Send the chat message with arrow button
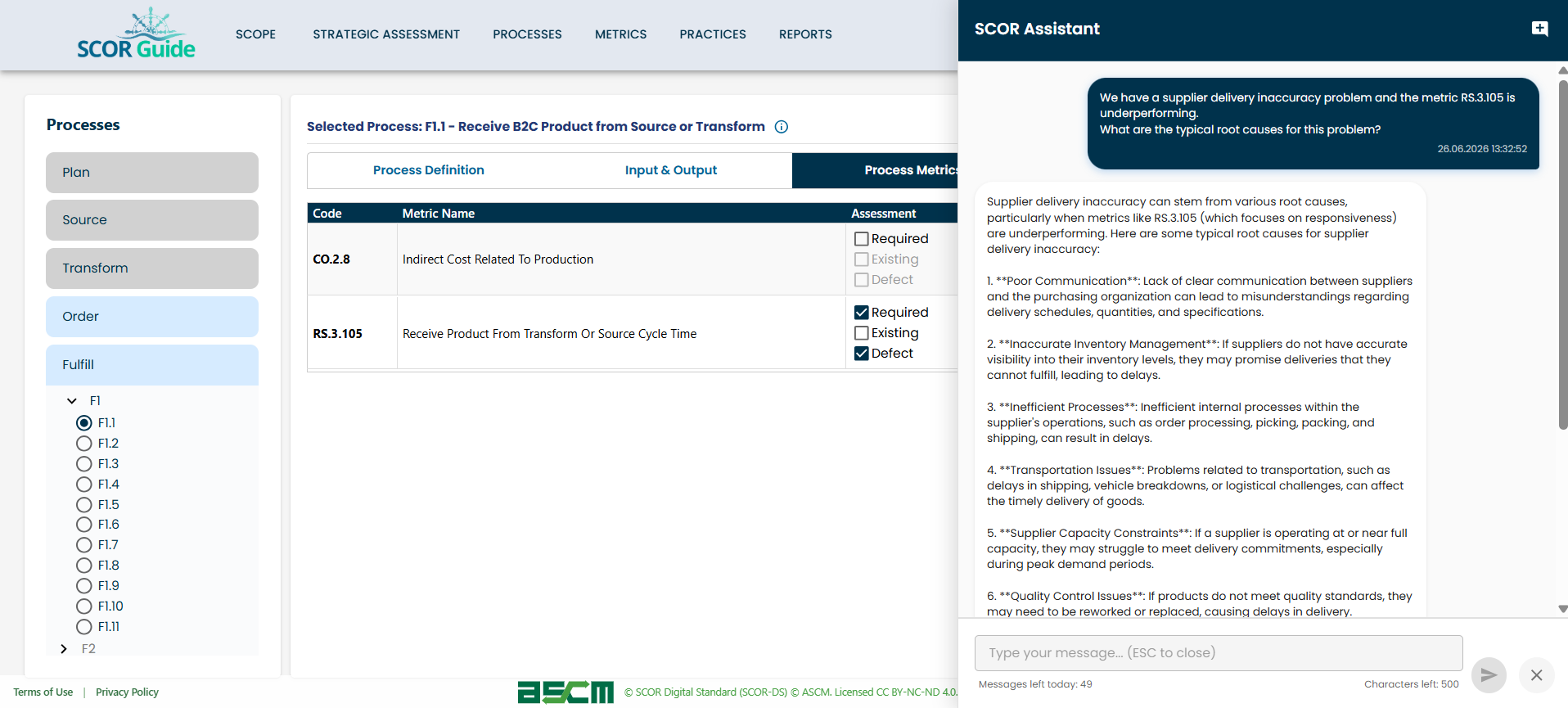This screenshot has height=708, width=1568. point(1489,675)
